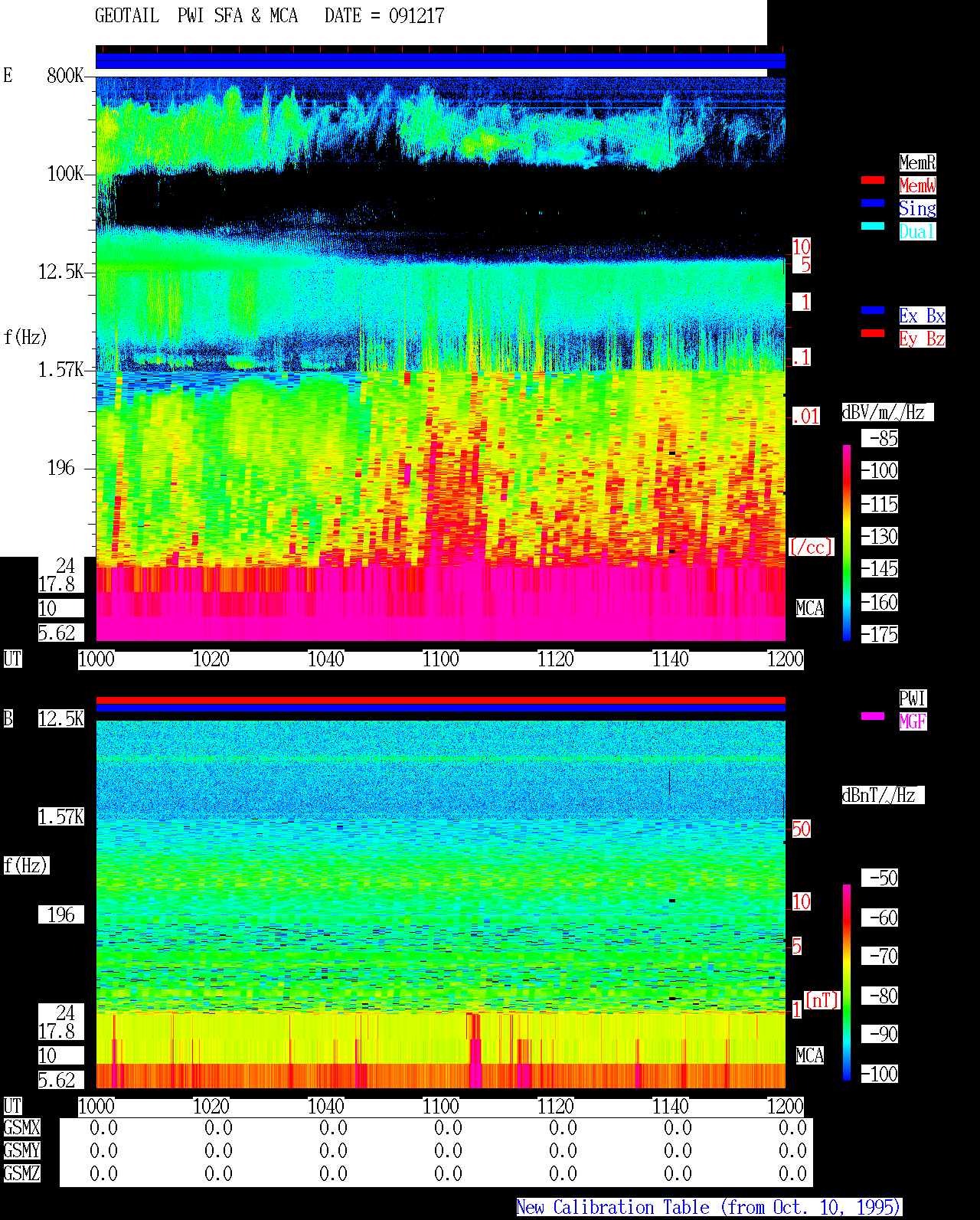Click the dBnT/√Hz color scale bar
Viewport: 980px width, 1220px height.
tap(847, 983)
